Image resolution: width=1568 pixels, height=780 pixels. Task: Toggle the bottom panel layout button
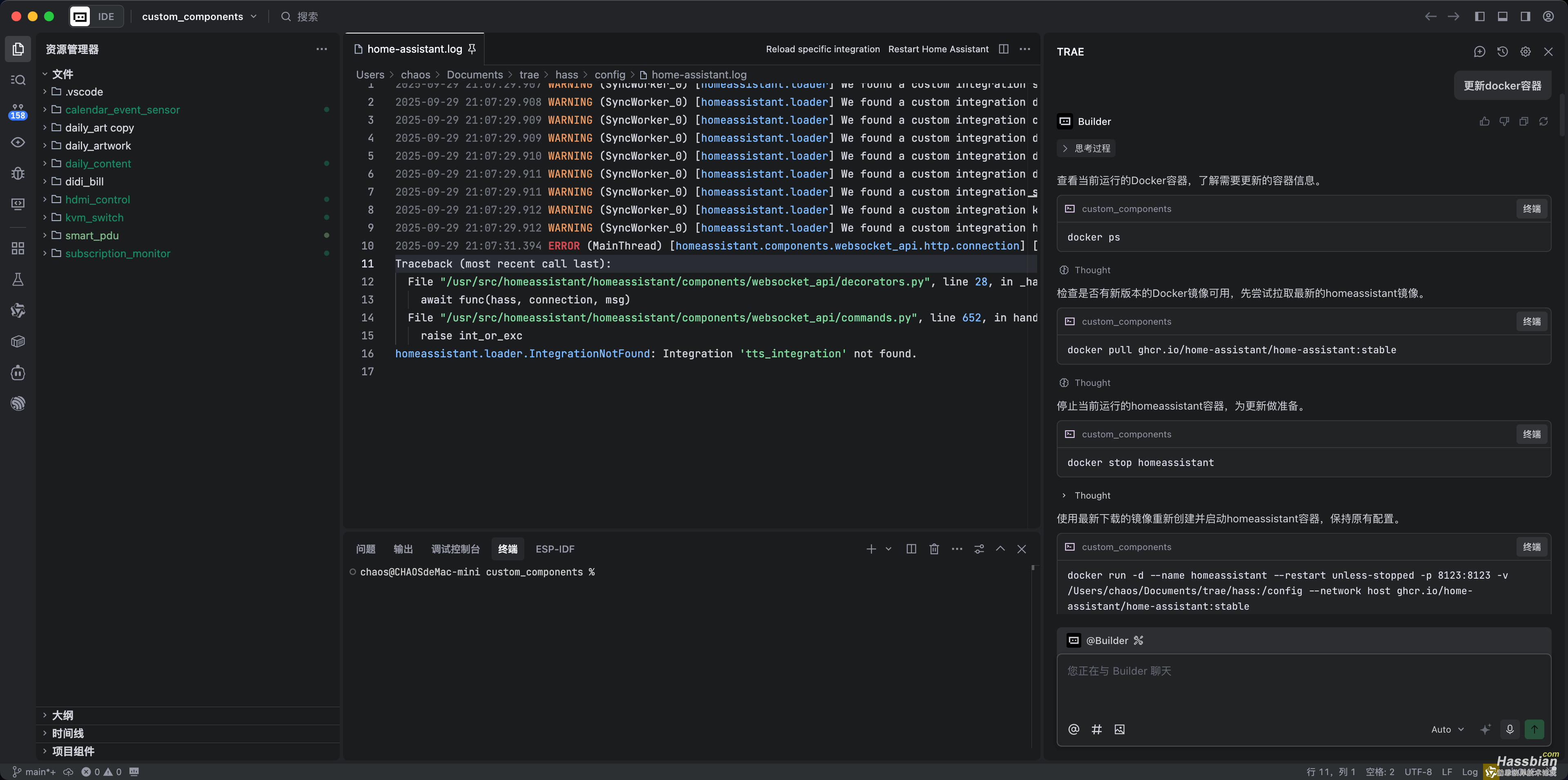[x=1502, y=16]
